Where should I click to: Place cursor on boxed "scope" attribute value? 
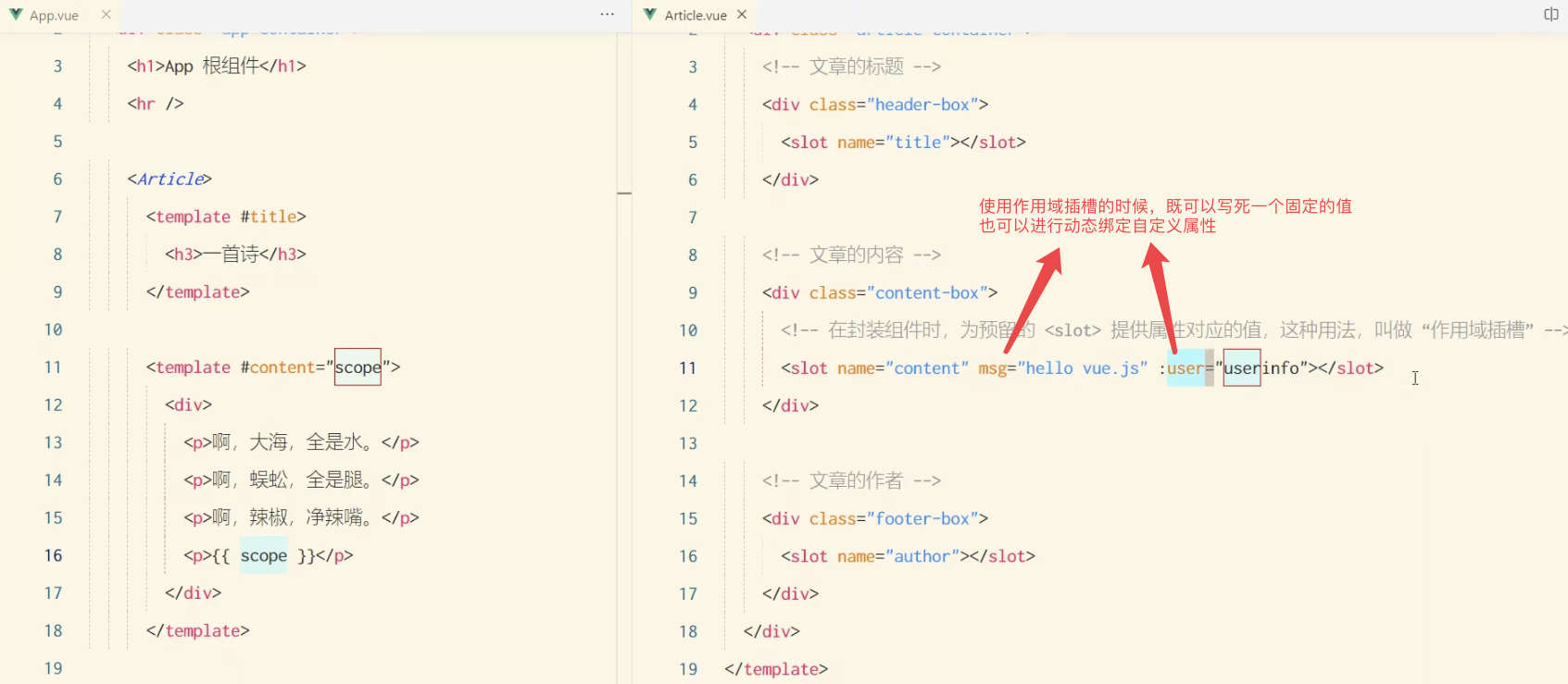(358, 367)
